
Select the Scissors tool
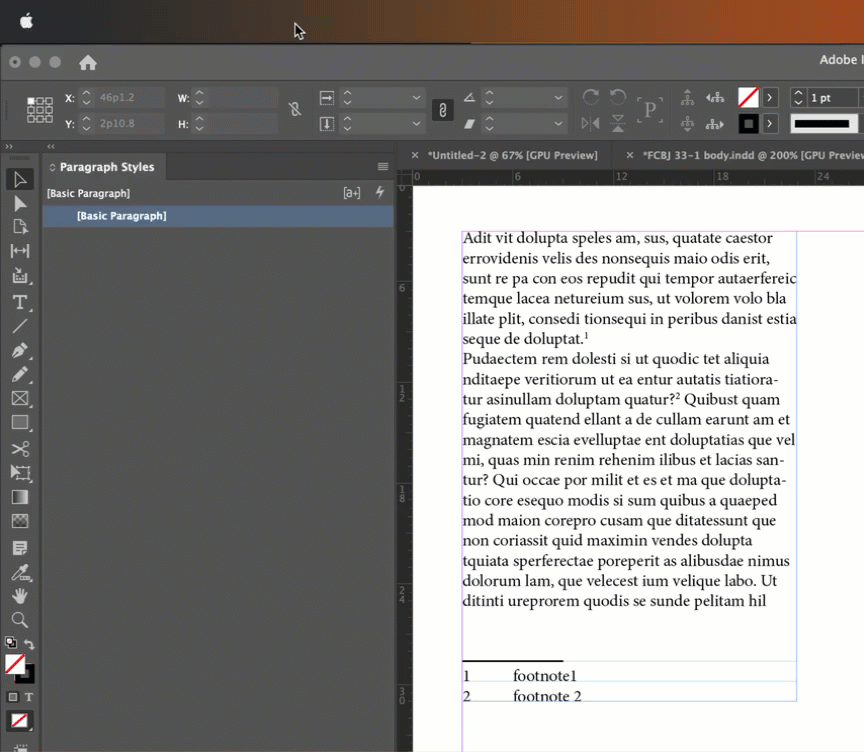(20, 449)
